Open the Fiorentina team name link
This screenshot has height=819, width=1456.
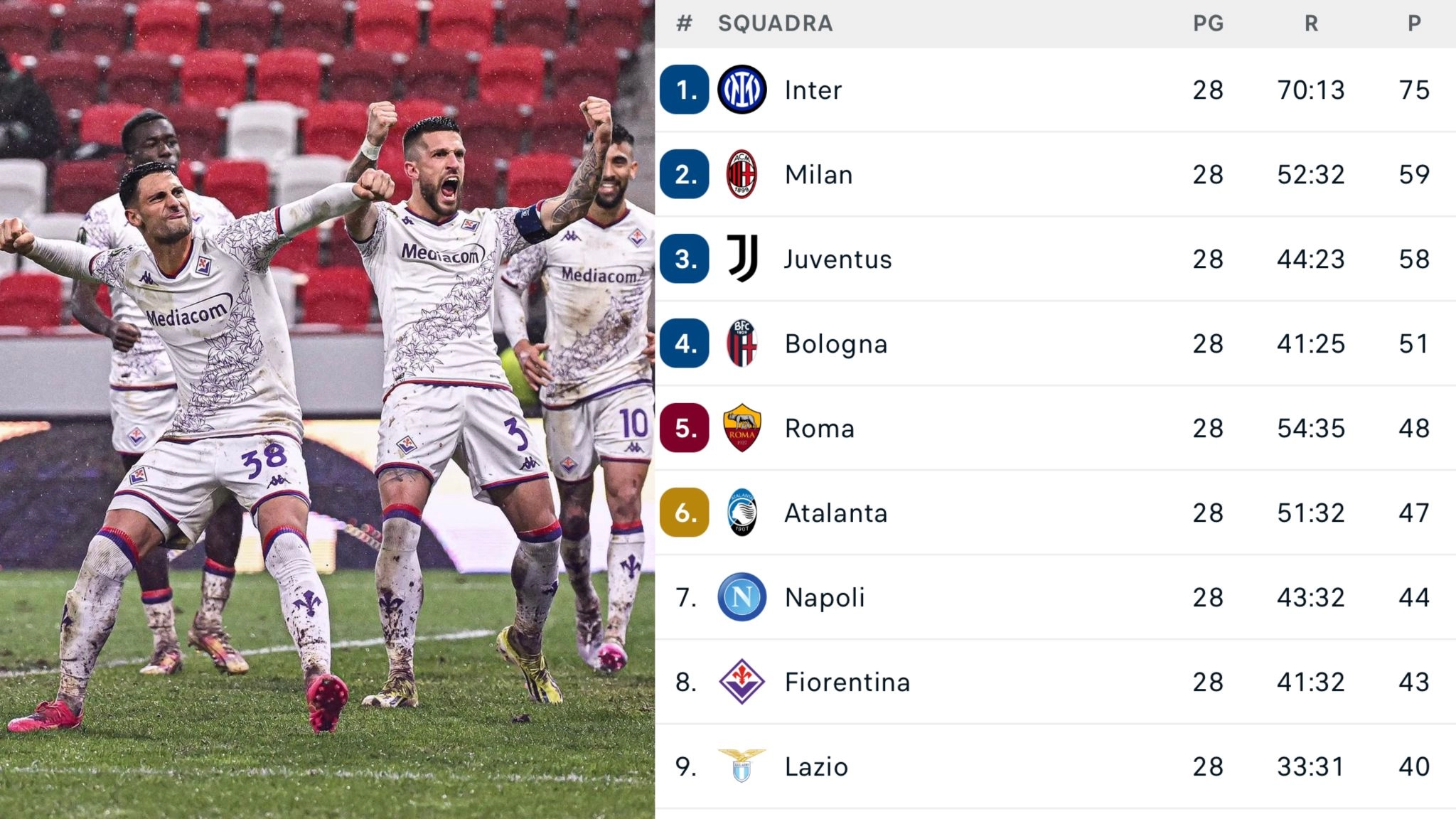pos(847,682)
